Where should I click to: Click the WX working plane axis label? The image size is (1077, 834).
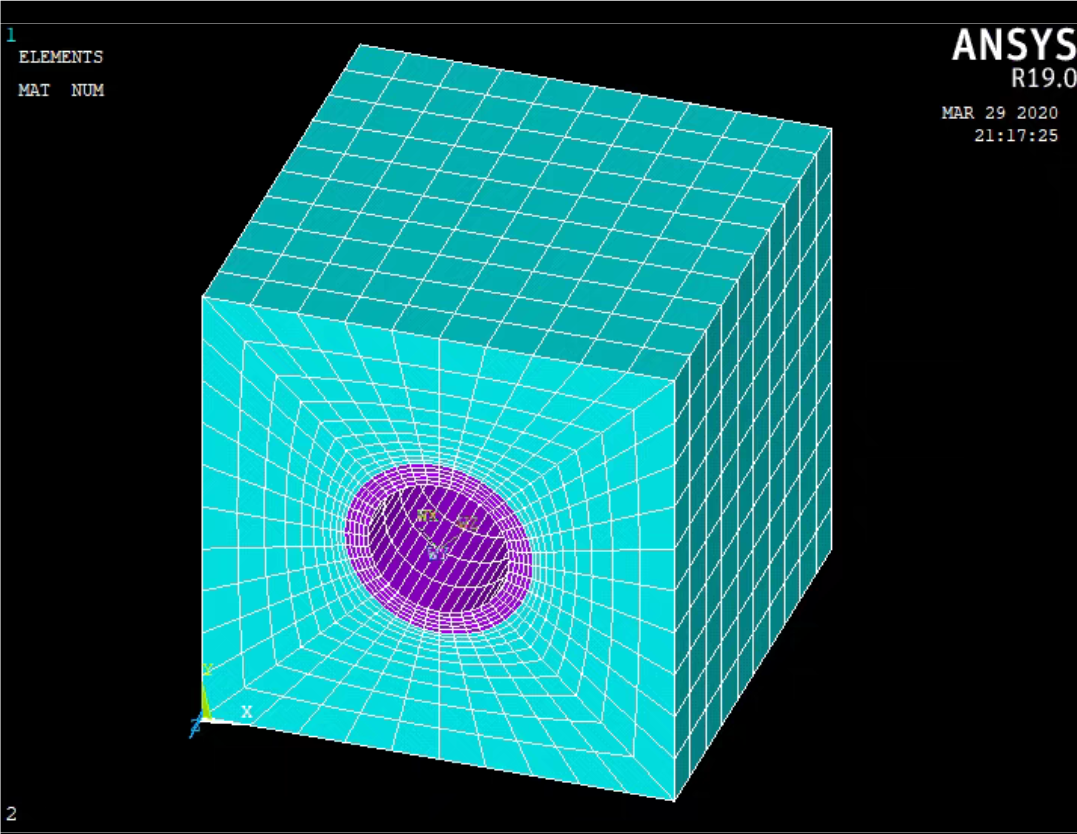427,515
